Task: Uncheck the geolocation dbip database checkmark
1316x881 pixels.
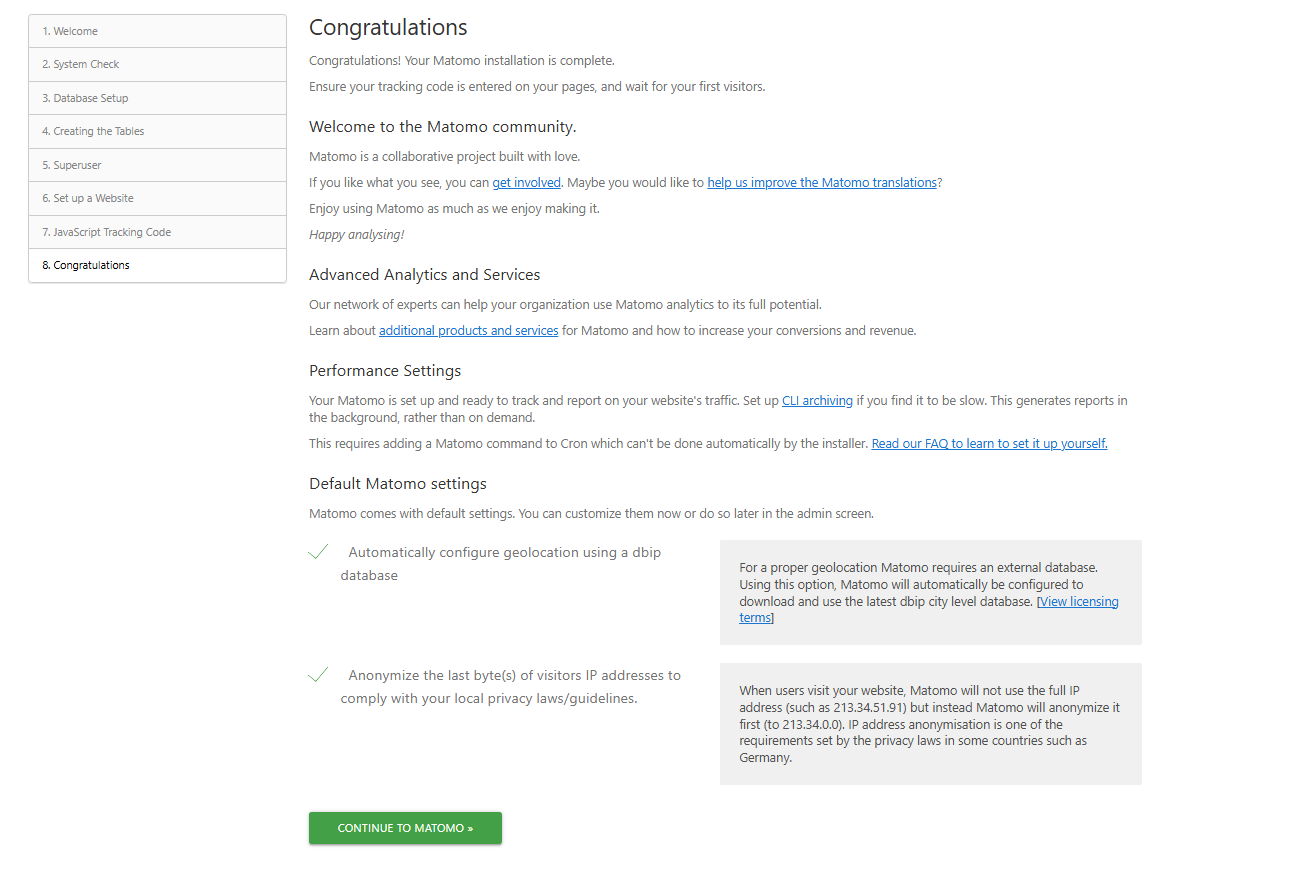Action: (x=319, y=552)
